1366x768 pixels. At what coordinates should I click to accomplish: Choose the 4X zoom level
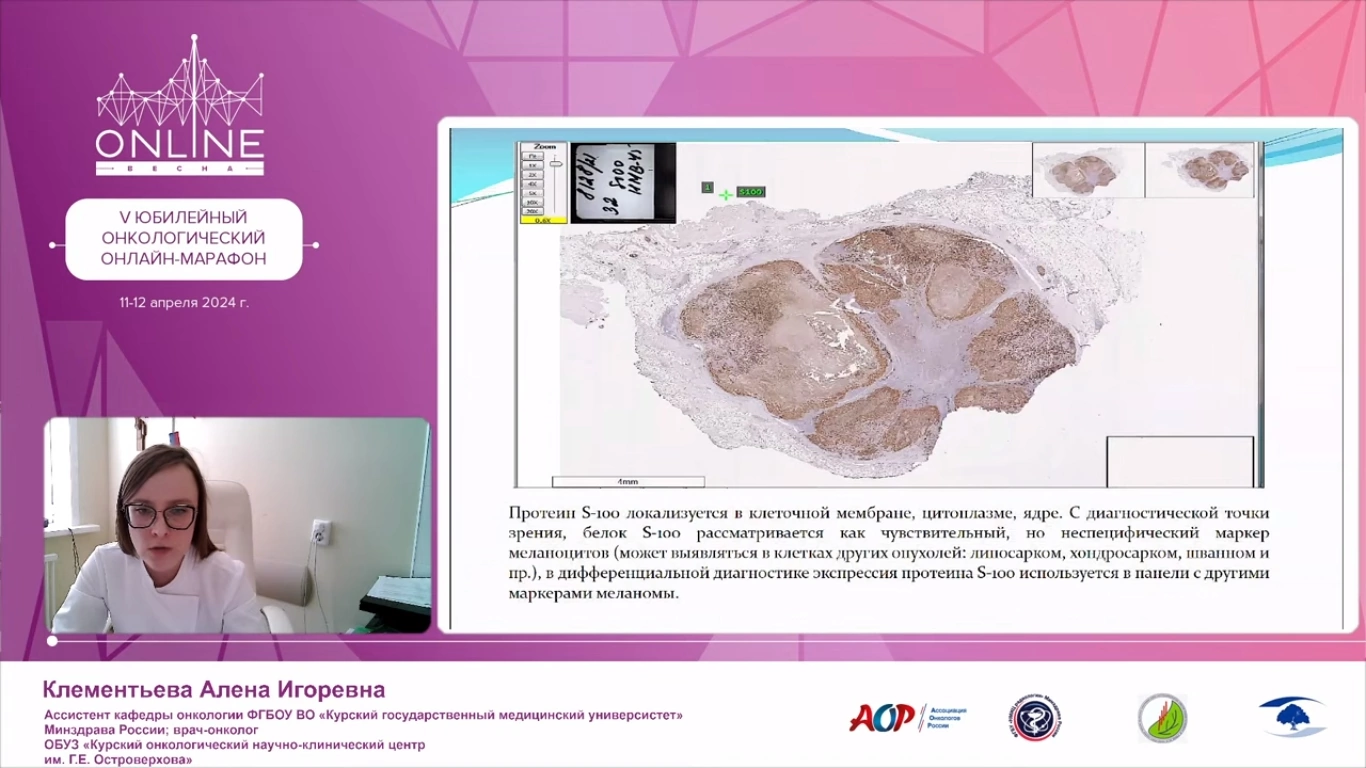pyautogui.click(x=532, y=184)
